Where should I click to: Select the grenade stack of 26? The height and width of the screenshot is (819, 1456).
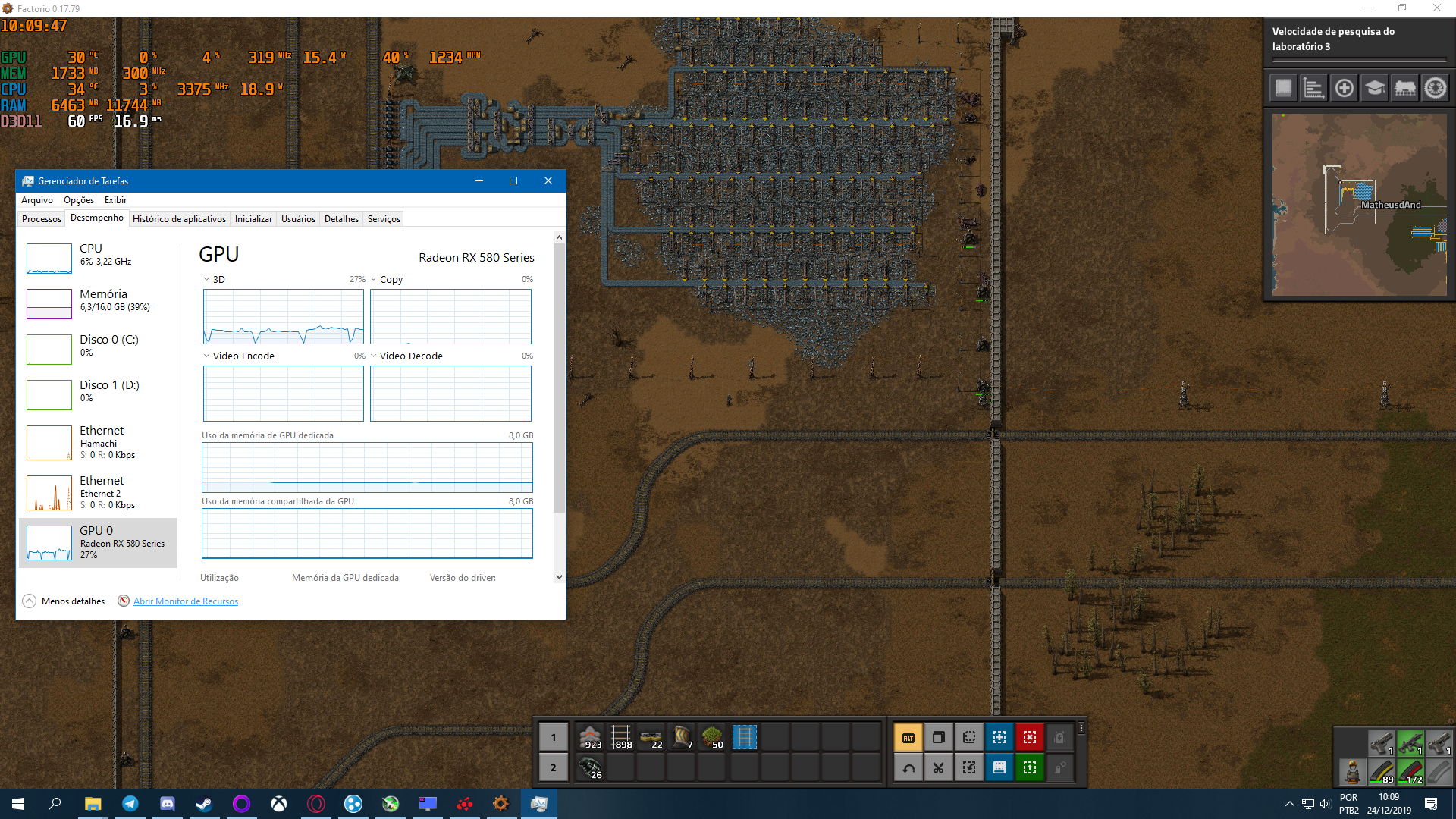590,767
